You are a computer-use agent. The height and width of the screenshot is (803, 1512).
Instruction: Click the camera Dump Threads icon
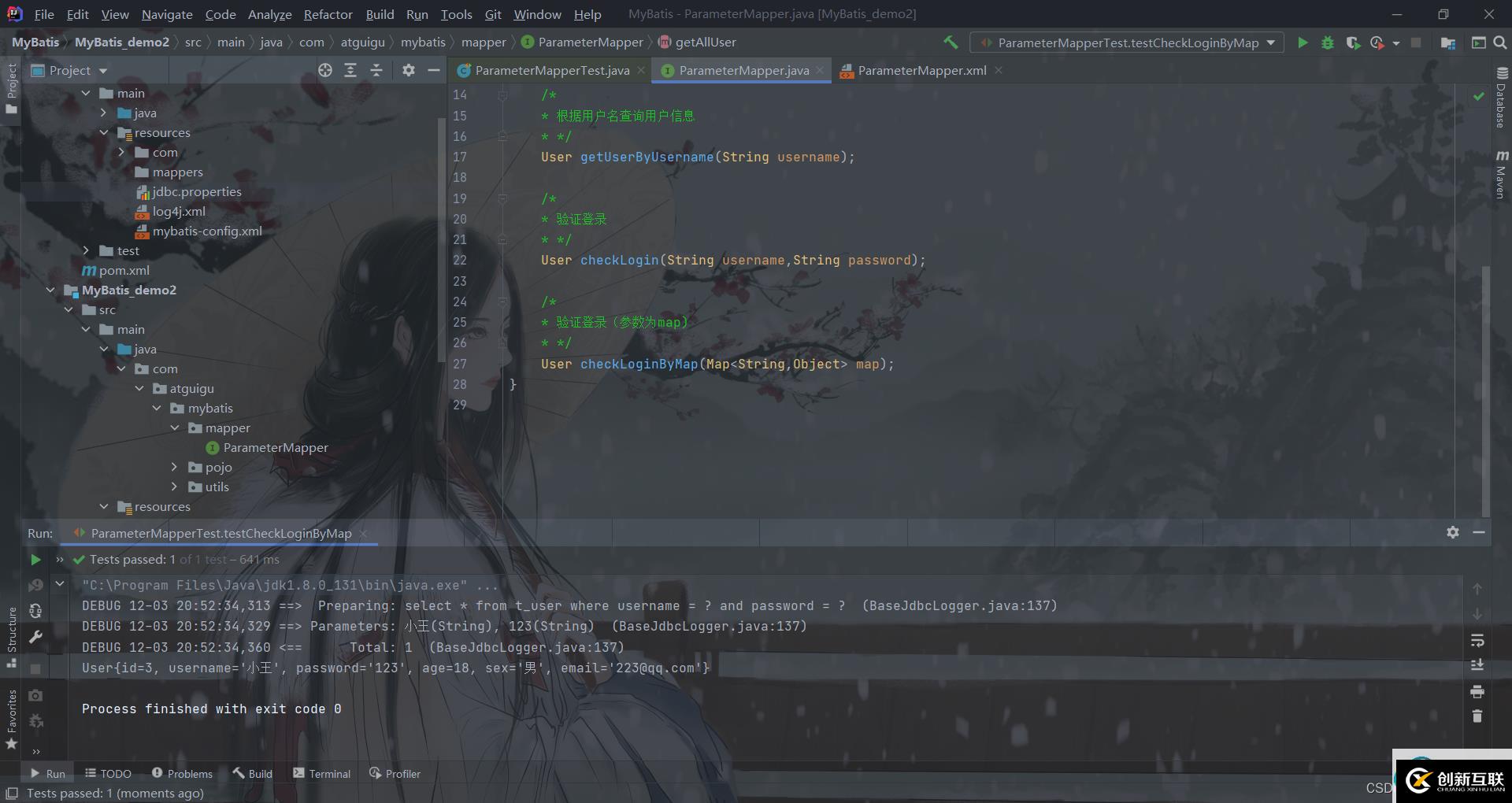[35, 695]
